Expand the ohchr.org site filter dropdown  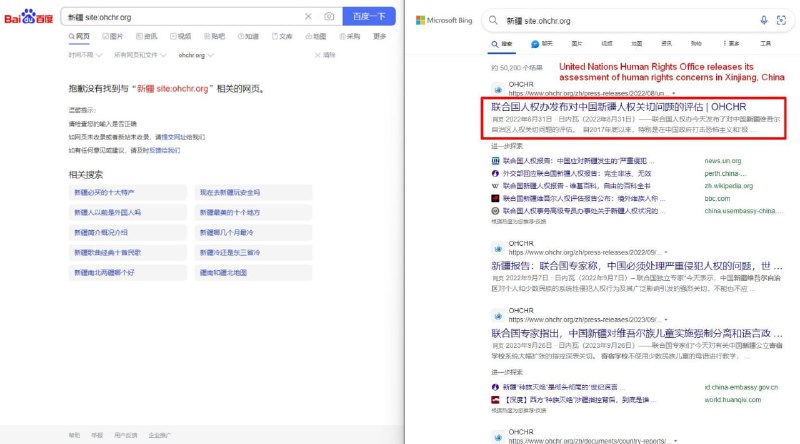tap(196, 55)
